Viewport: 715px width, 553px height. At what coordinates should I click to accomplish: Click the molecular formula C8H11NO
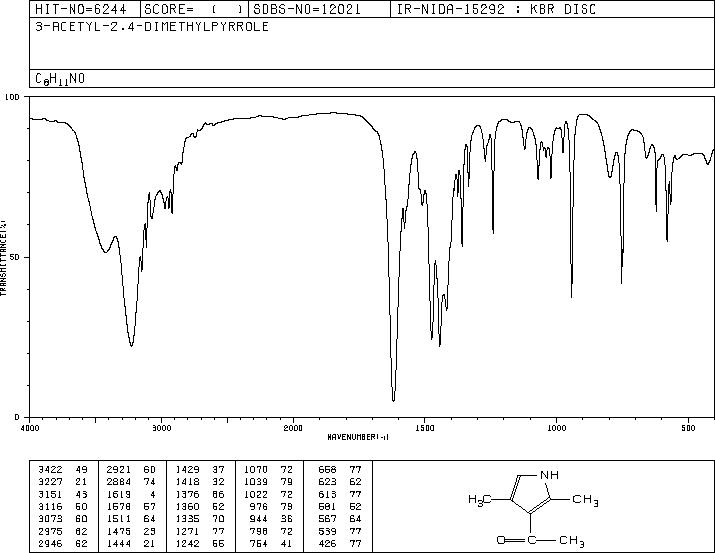pos(60,79)
